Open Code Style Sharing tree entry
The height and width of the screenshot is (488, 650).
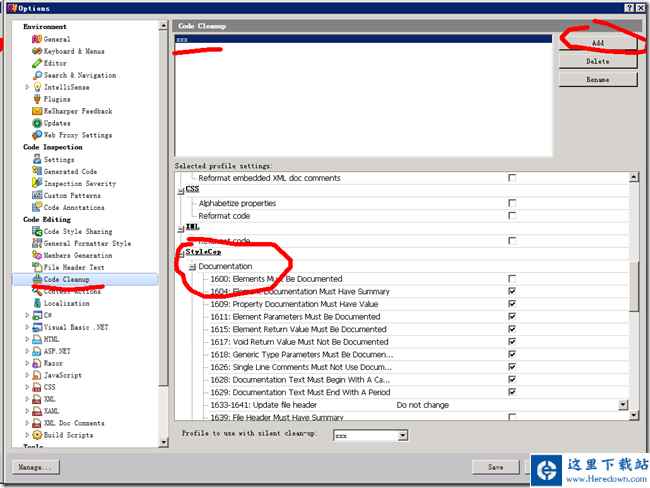78,231
